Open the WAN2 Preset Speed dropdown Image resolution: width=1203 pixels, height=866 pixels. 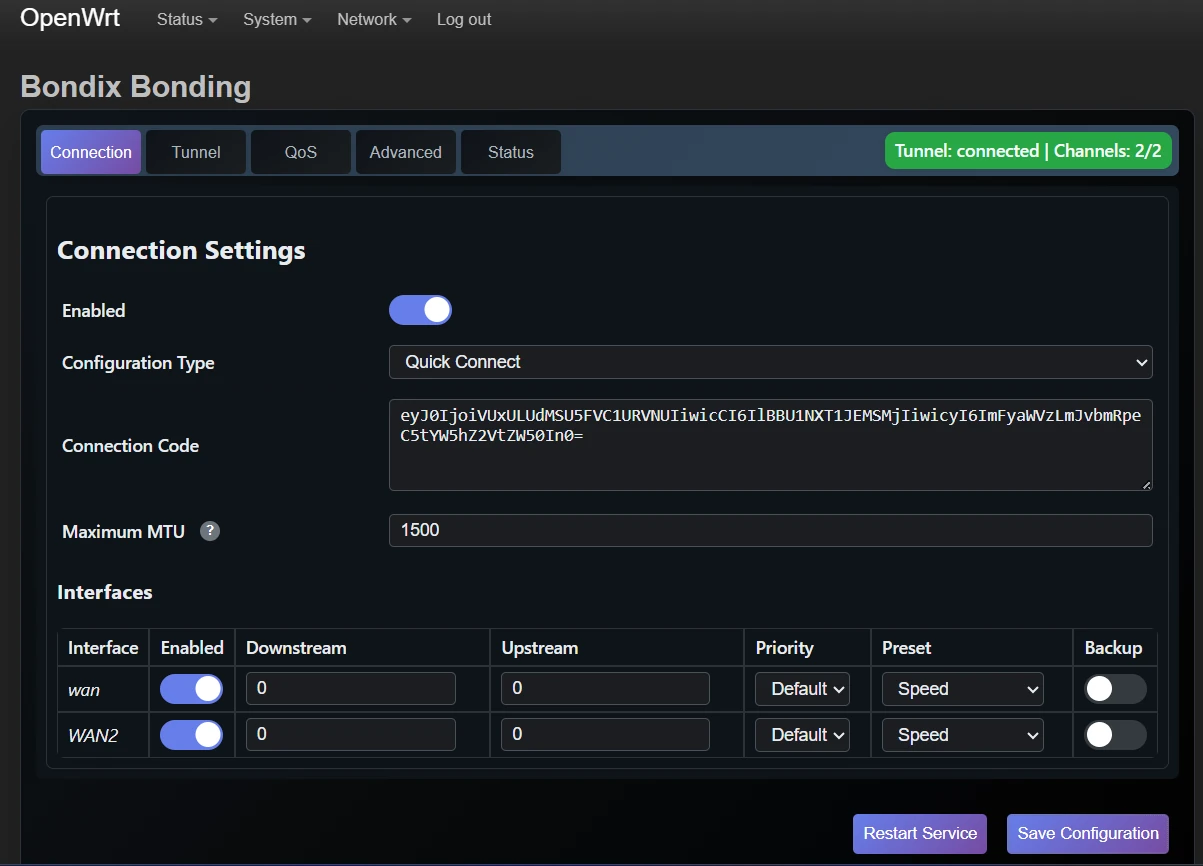pyautogui.click(x=963, y=735)
